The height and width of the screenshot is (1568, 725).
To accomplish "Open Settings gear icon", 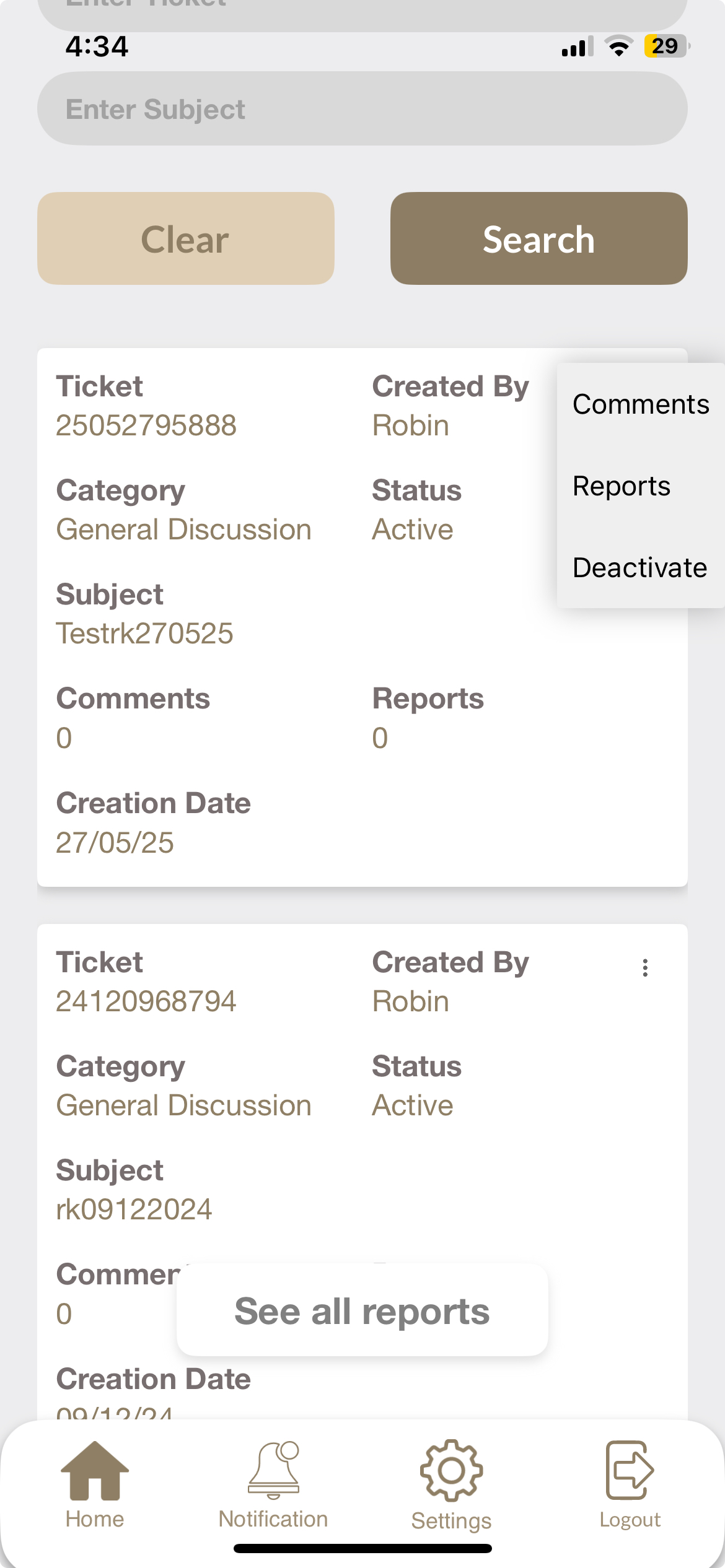I will click(451, 1470).
